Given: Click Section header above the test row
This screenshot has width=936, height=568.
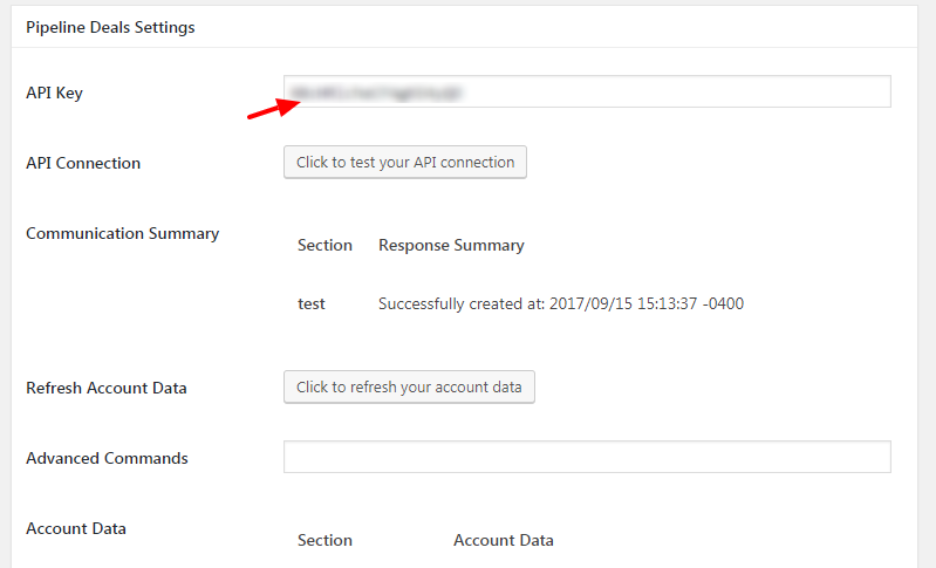Looking at the screenshot, I should coord(325,245).
